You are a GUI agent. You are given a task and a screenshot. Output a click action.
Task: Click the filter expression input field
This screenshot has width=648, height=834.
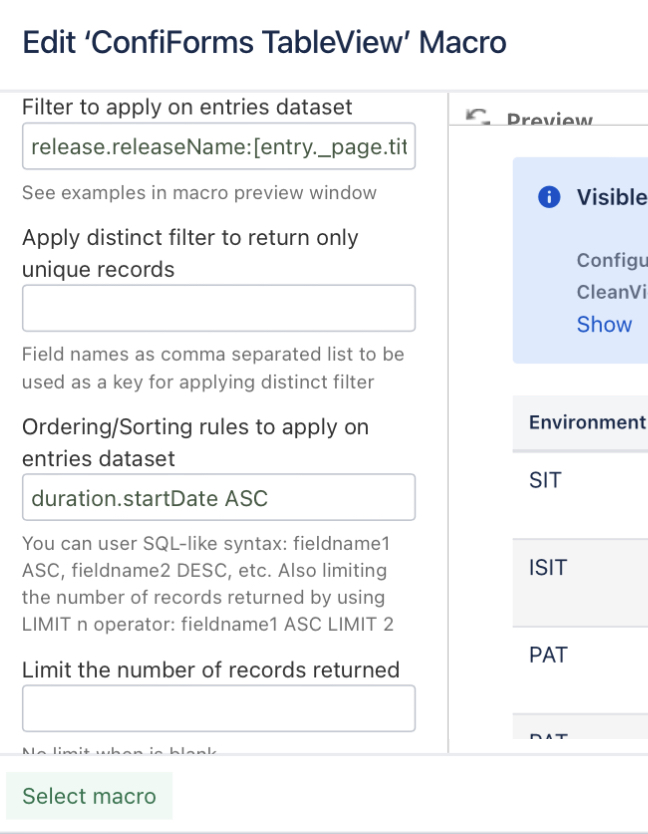(x=218, y=146)
